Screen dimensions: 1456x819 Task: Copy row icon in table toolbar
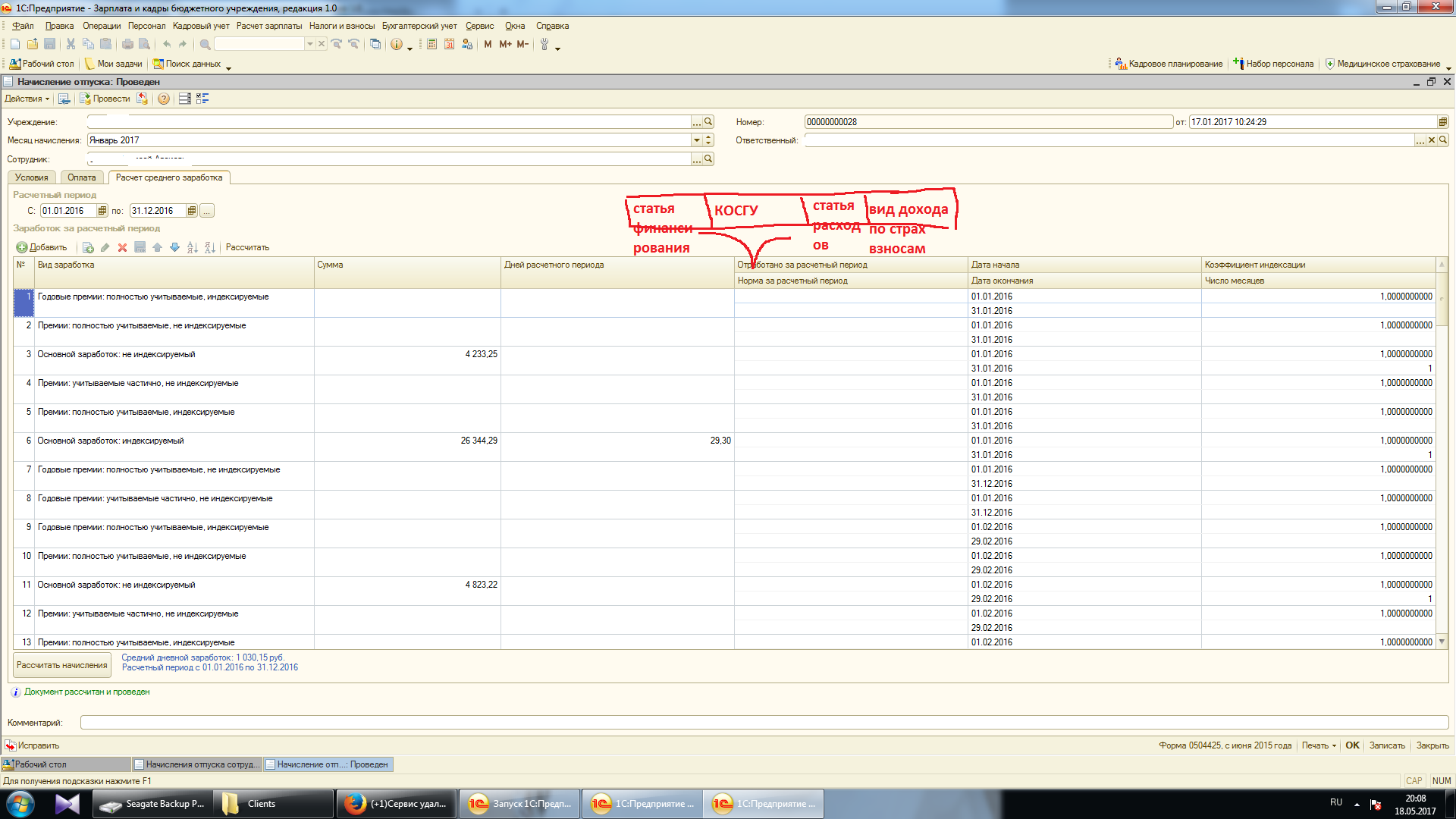click(x=88, y=247)
